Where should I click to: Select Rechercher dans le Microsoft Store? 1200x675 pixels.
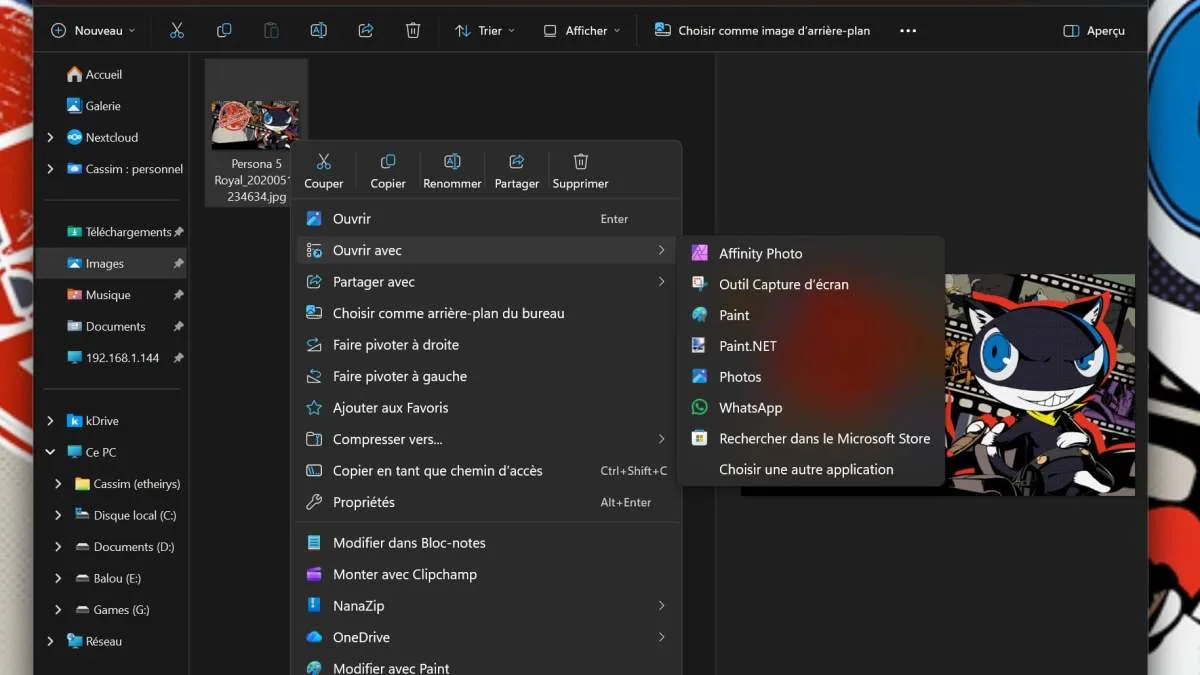click(810, 439)
